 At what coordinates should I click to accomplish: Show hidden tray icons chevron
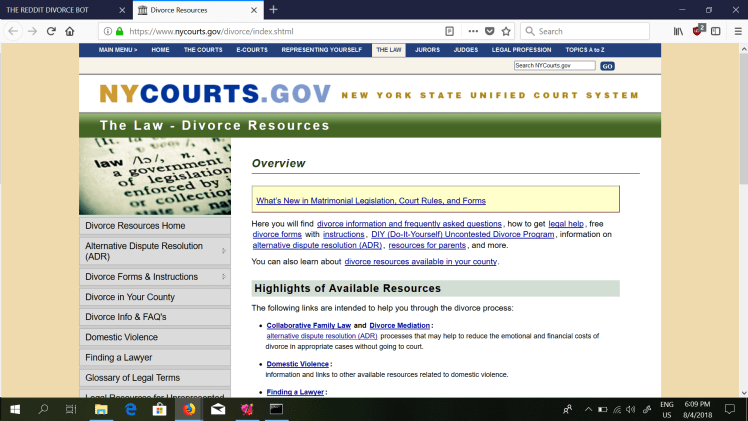click(588, 410)
